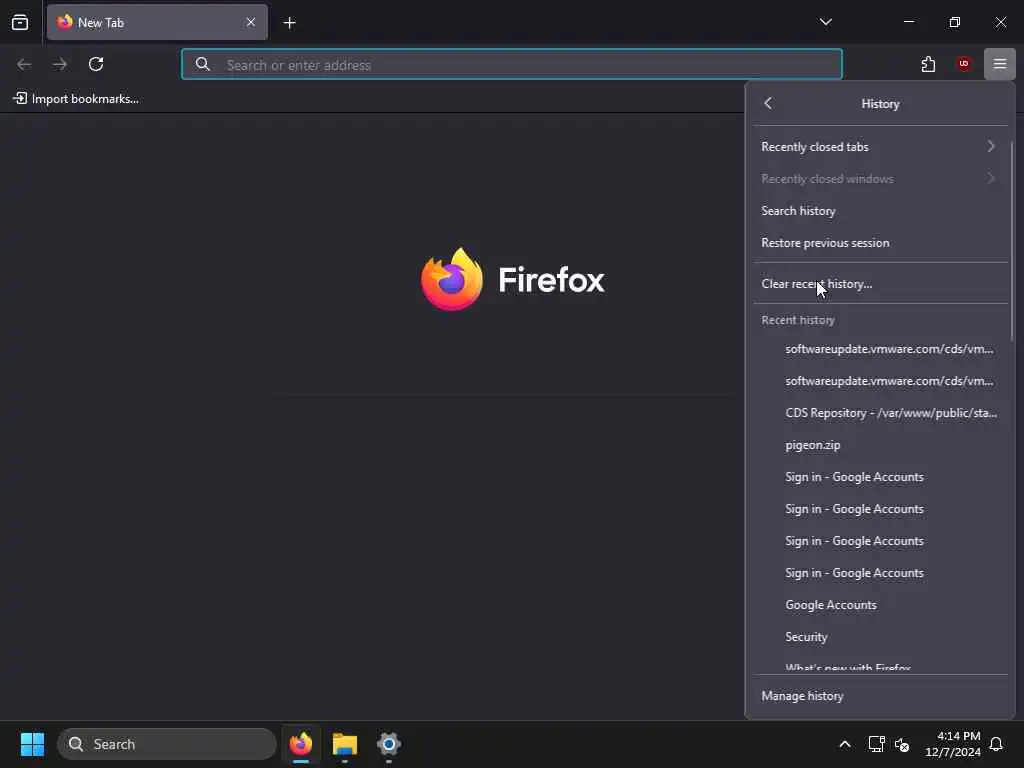Open CDS Repository history entry

click(x=879, y=413)
